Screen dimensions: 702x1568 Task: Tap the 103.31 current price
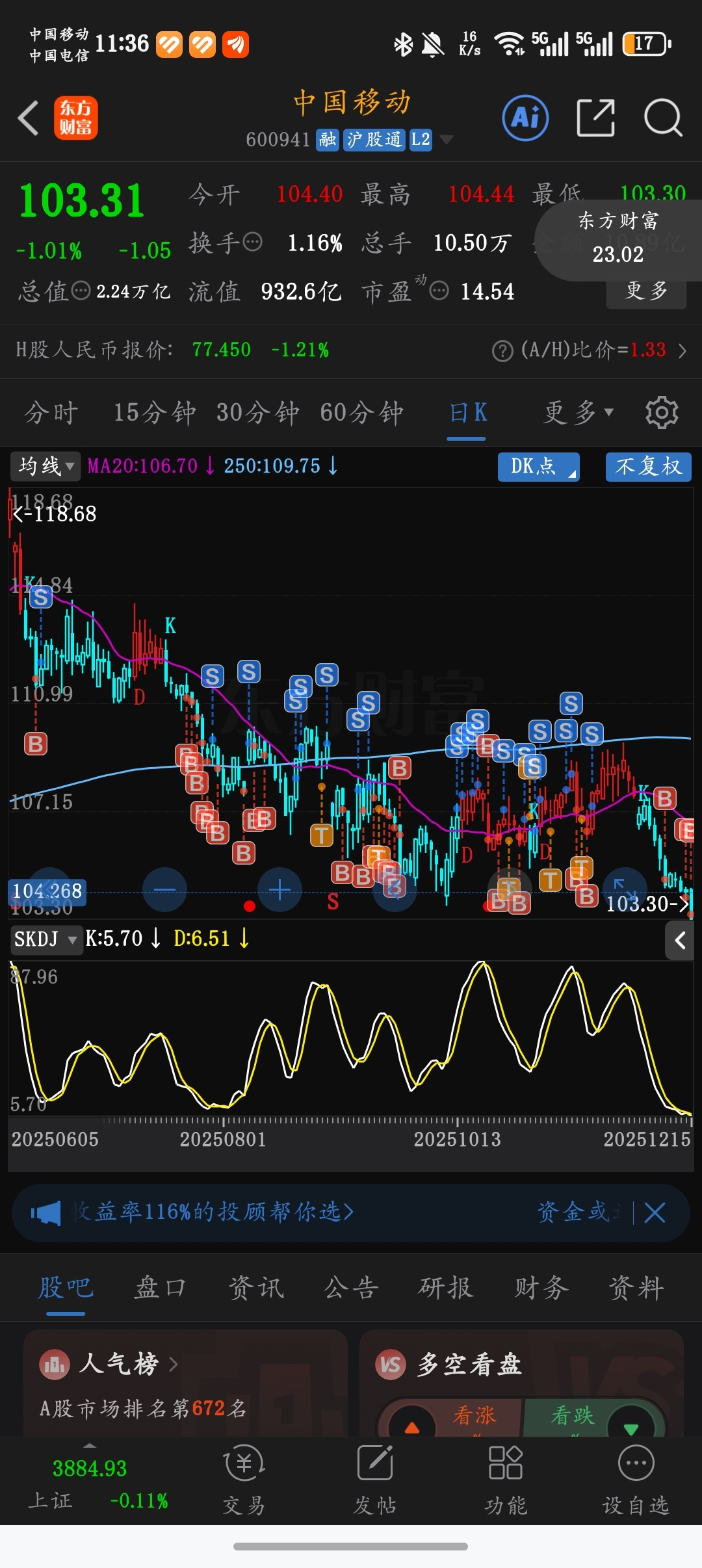82,200
